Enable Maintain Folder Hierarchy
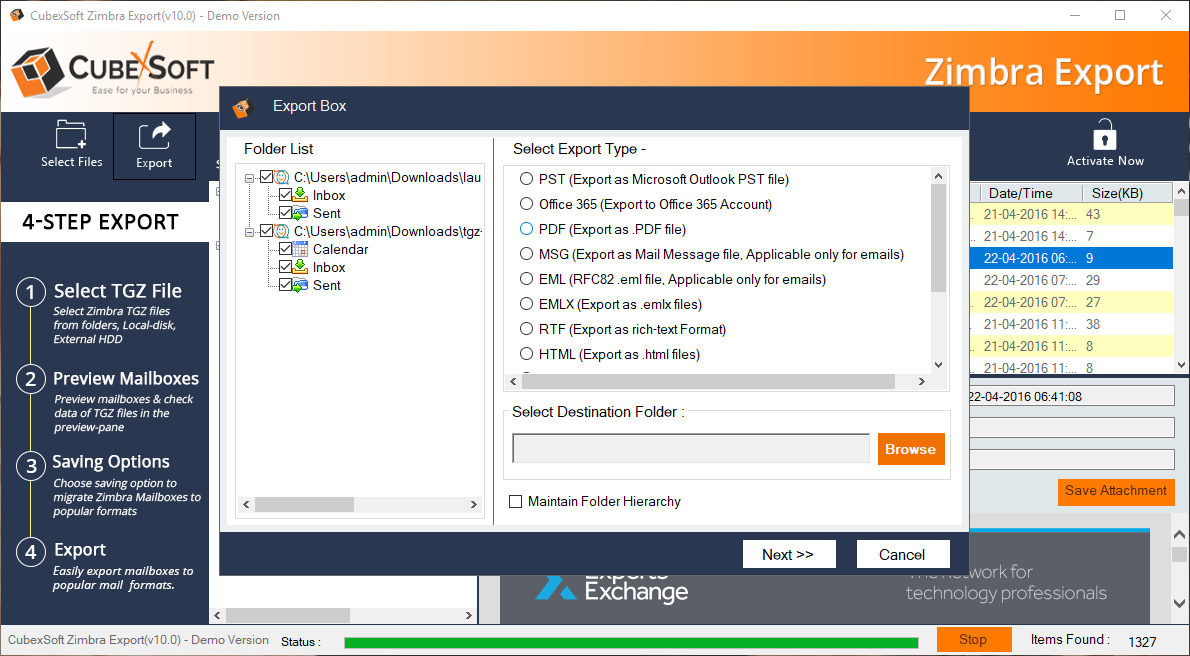The image size is (1190, 656). [x=515, y=501]
